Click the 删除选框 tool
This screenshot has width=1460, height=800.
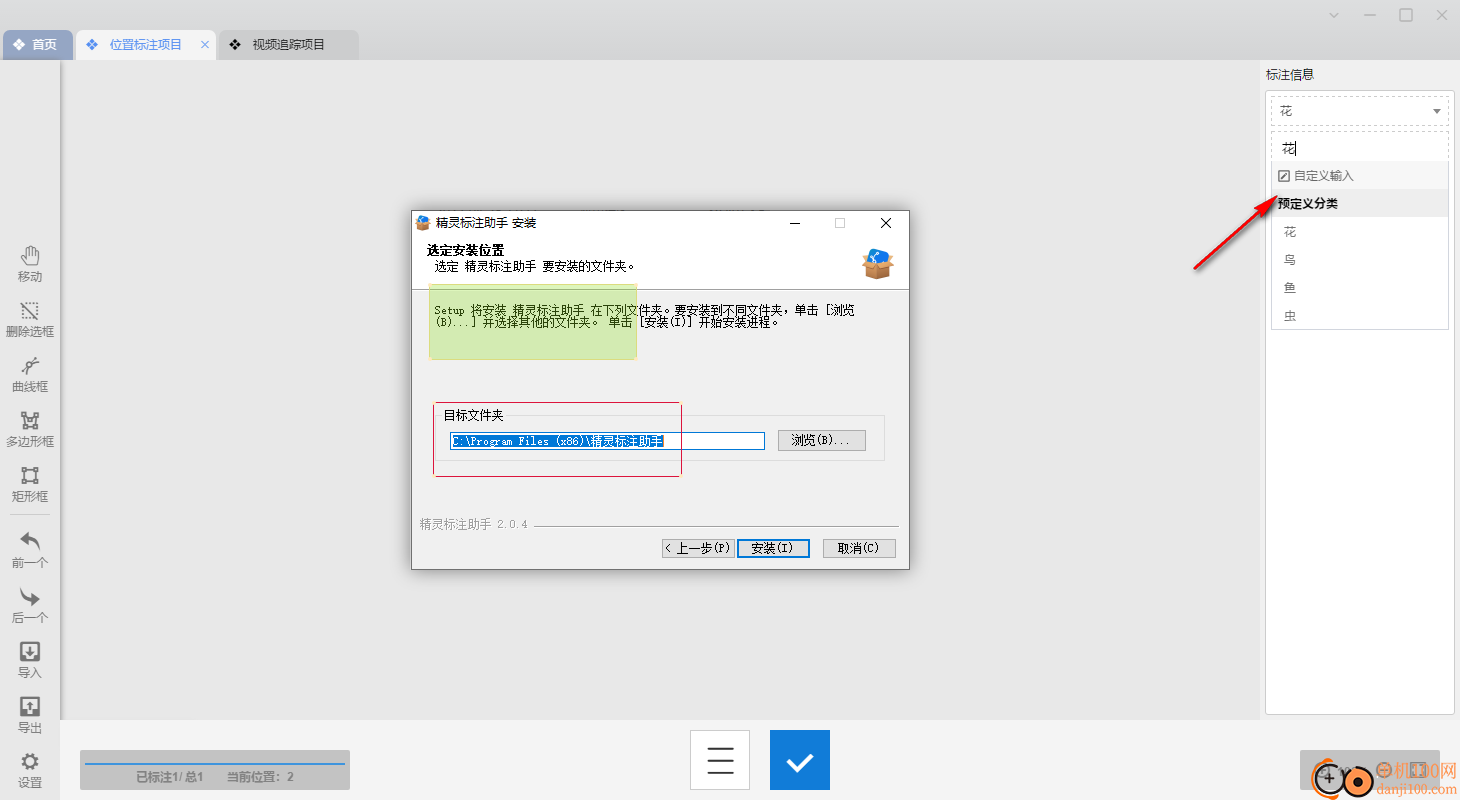30,320
